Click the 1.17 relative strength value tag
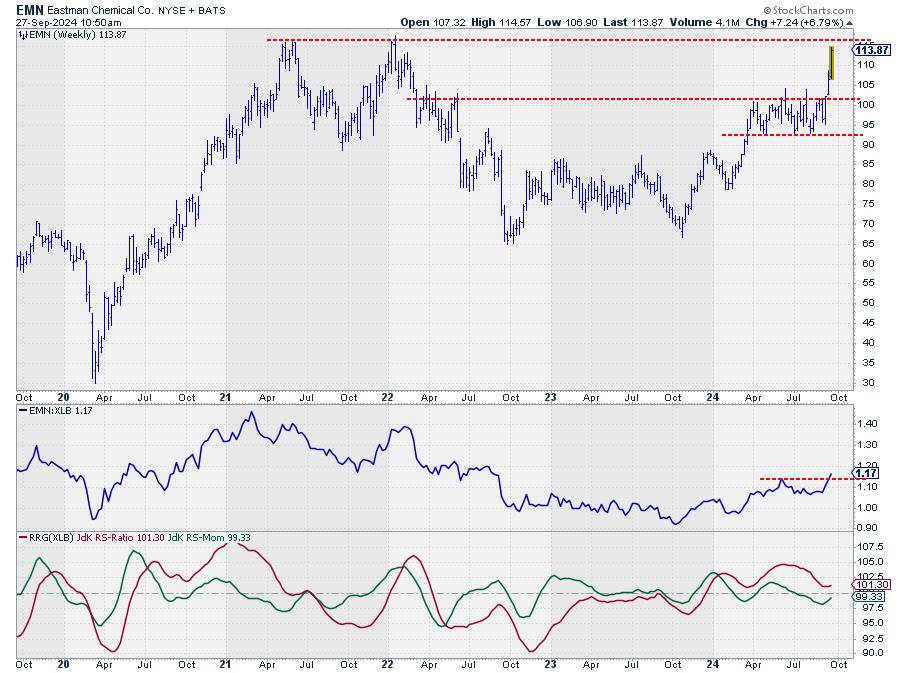The height and width of the screenshot is (673, 900). click(866, 473)
